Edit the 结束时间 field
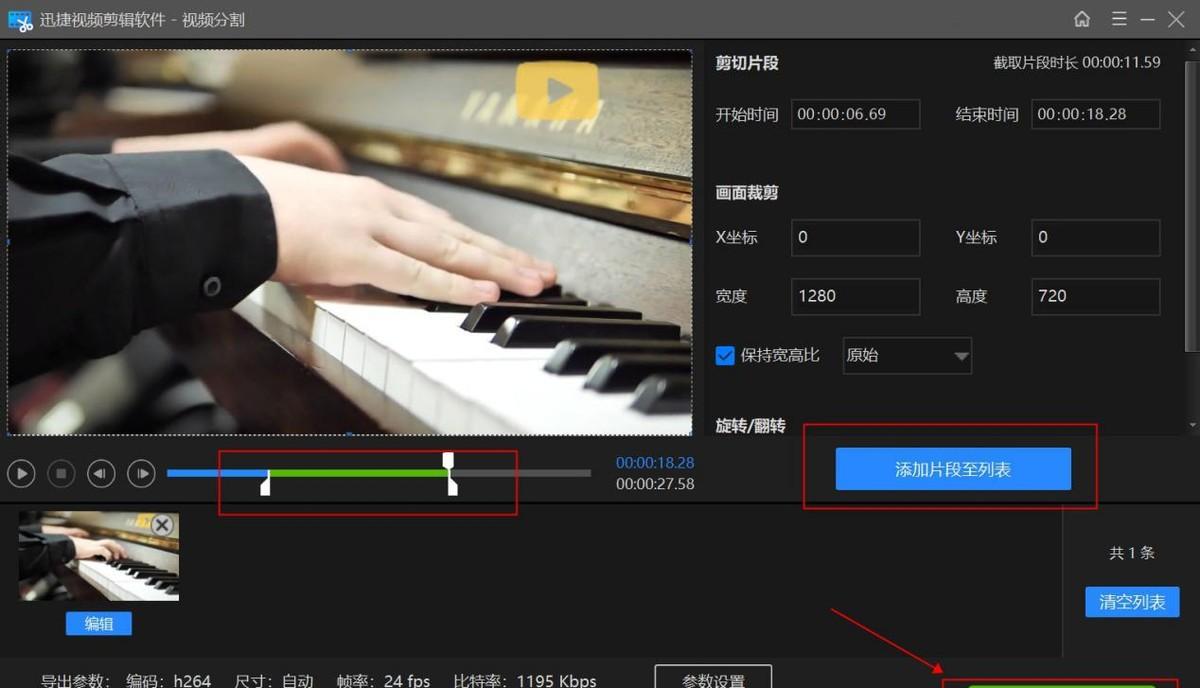Image resolution: width=1200 pixels, height=688 pixels. pyautogui.click(x=1096, y=114)
